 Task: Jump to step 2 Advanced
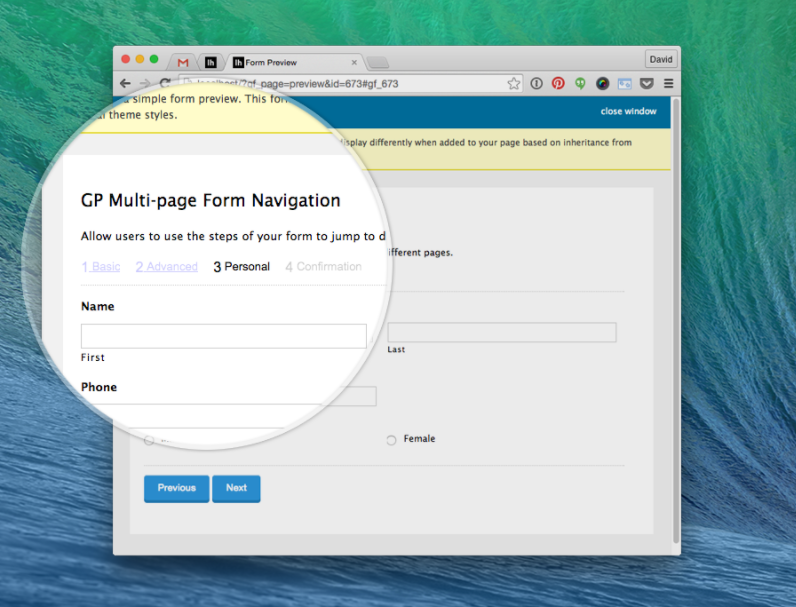click(x=167, y=266)
